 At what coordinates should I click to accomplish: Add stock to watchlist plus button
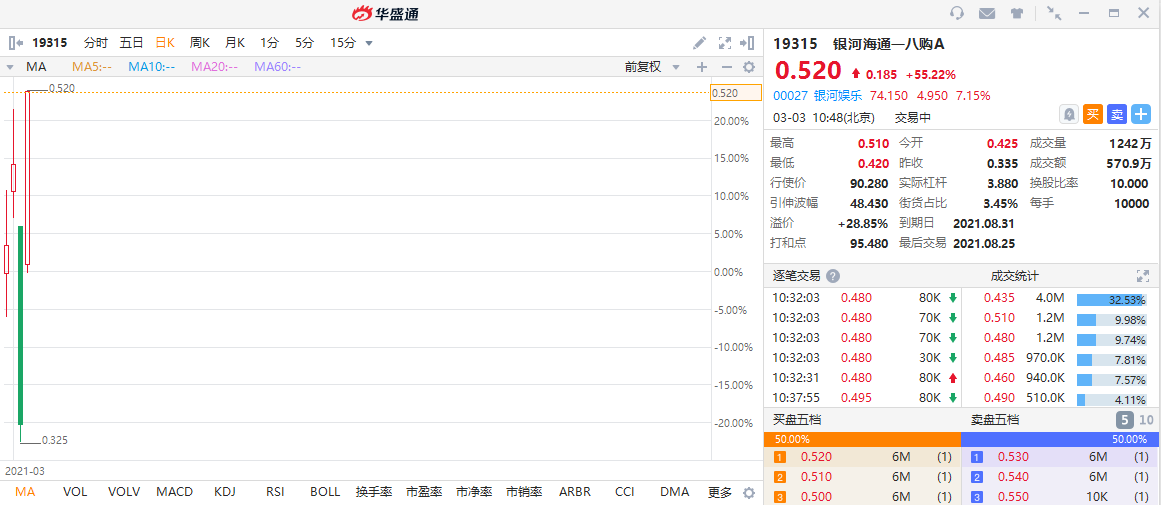pyautogui.click(x=1141, y=115)
